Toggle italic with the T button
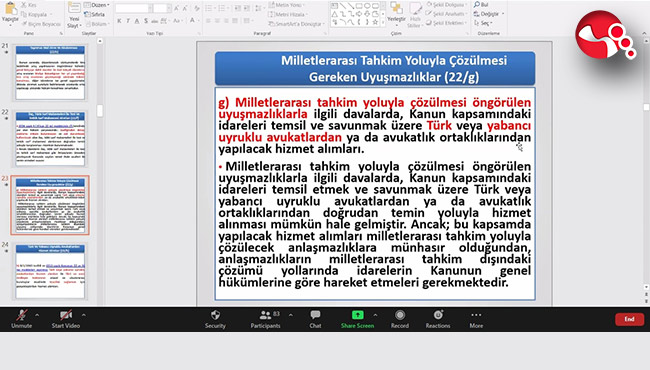 tap(128, 21)
